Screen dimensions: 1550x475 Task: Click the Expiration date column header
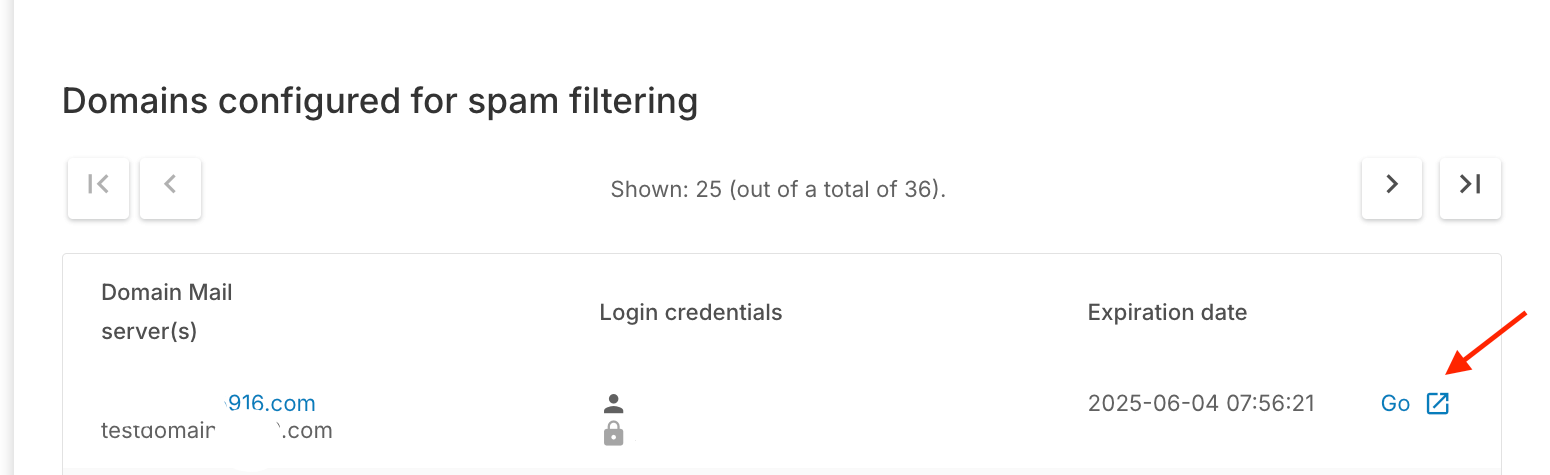click(x=1167, y=312)
